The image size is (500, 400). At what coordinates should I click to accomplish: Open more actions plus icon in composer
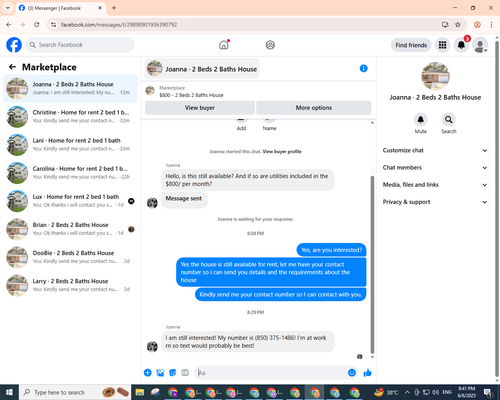[148, 373]
